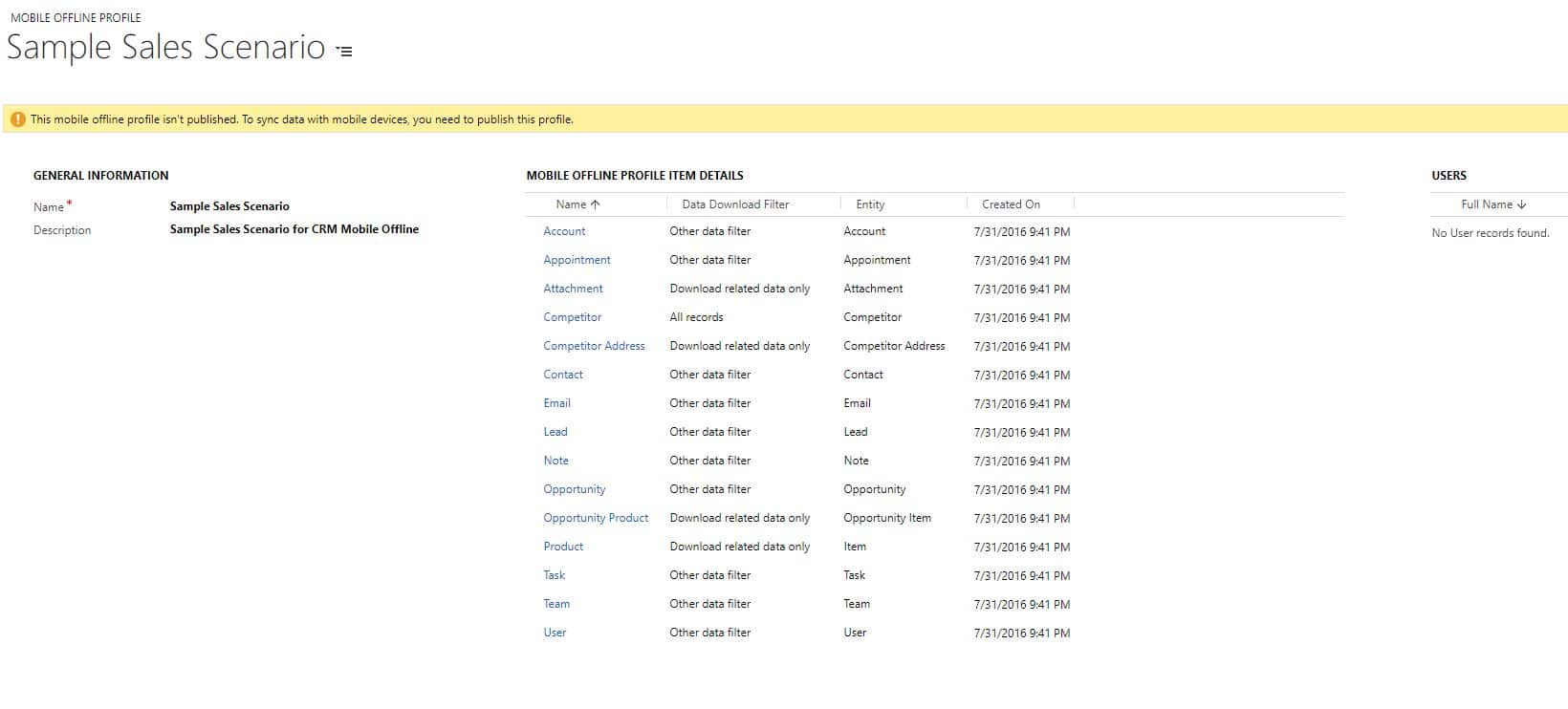The height and width of the screenshot is (709, 1568).
Task: Click 'Download related data only' in Product row
Action: (739, 547)
